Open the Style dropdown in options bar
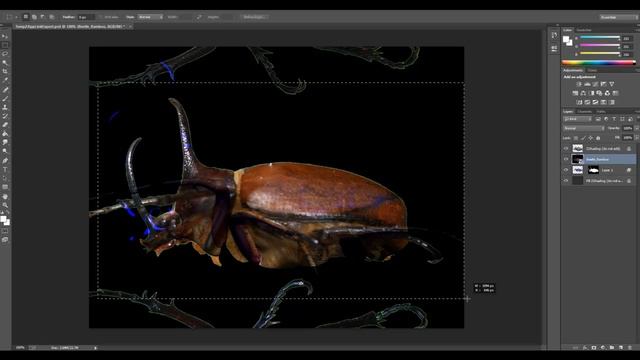 [150, 17]
